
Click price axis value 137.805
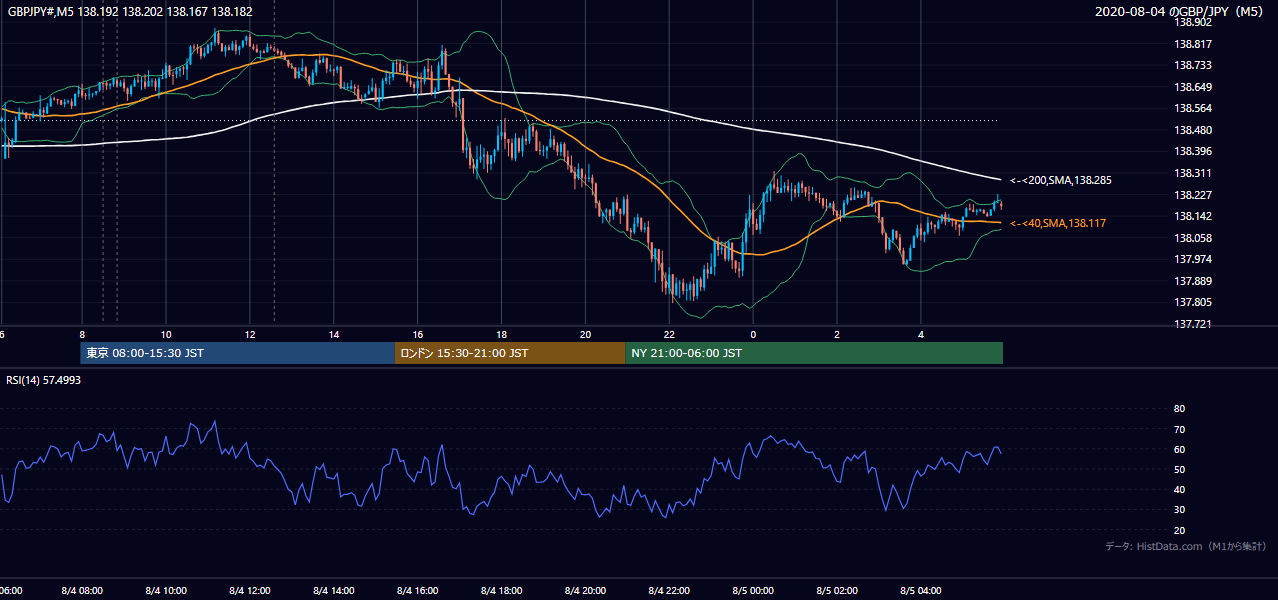1192,302
